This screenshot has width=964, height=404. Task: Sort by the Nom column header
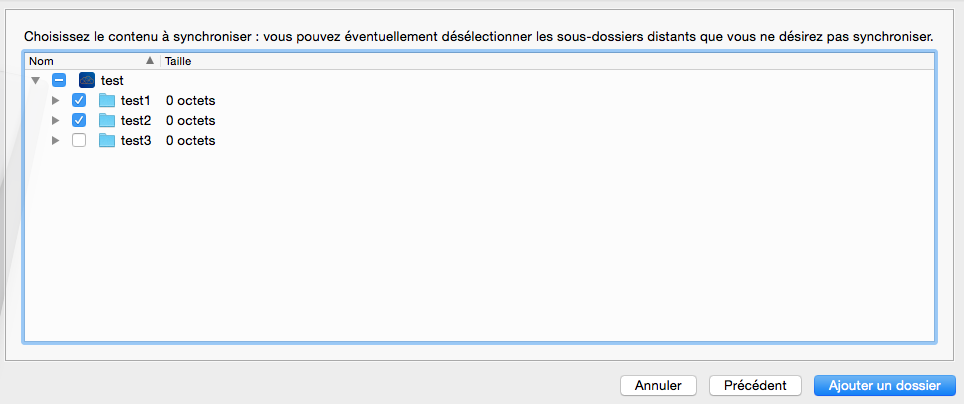pyautogui.click(x=80, y=61)
